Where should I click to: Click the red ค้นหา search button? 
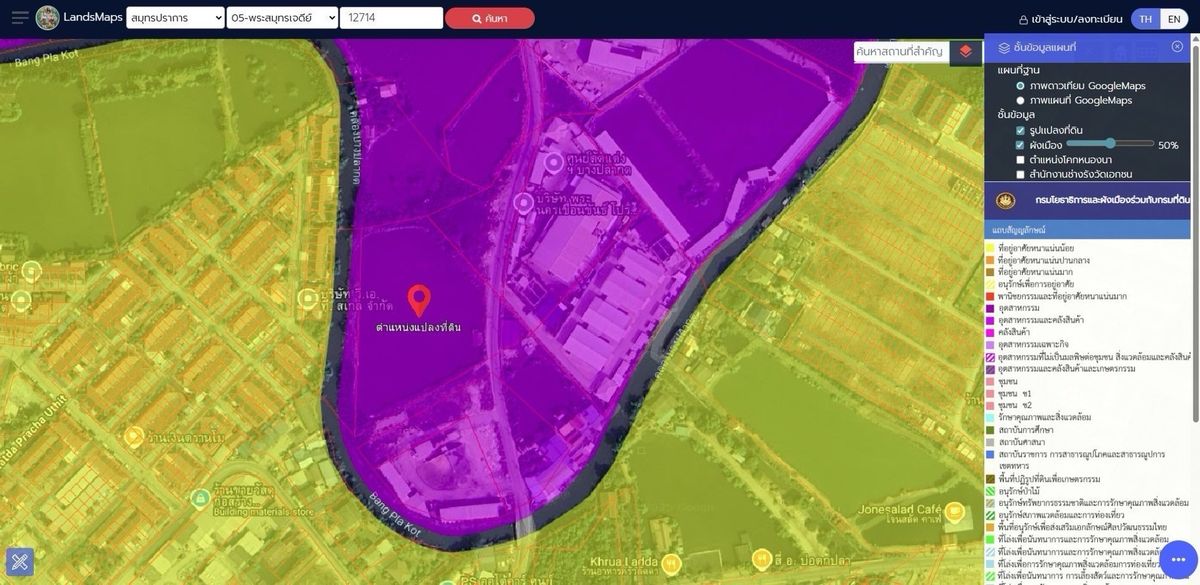490,18
